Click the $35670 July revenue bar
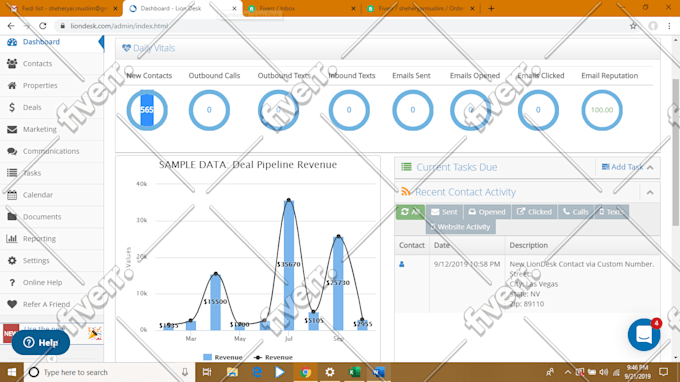 coord(289,265)
